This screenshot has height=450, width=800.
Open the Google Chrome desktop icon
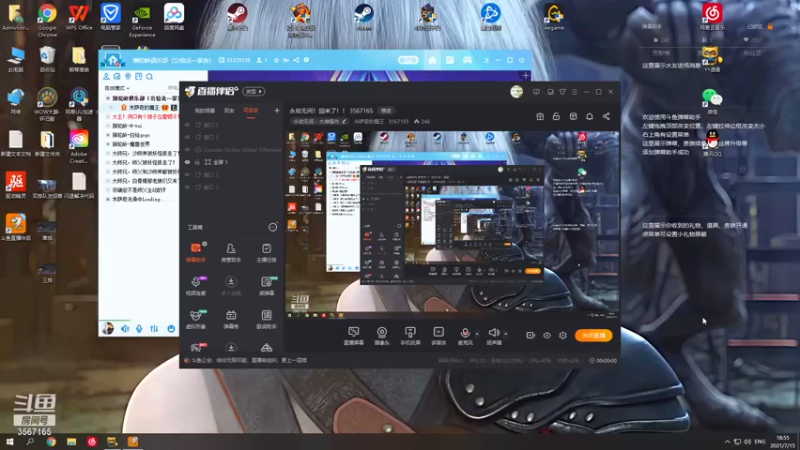pos(47,19)
